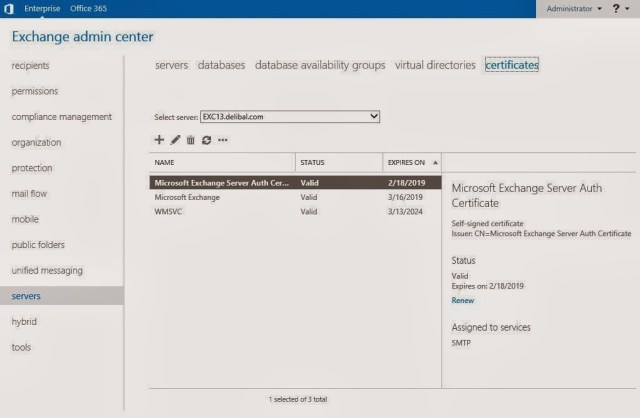Navigate to mail flow section
640x418 pixels.
pyautogui.click(x=29, y=194)
